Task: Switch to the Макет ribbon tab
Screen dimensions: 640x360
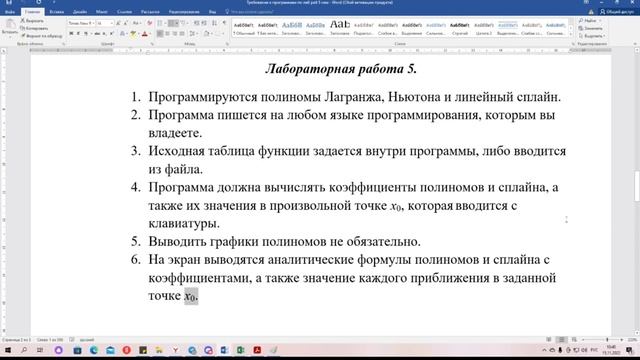Action: pyautogui.click(x=102, y=12)
